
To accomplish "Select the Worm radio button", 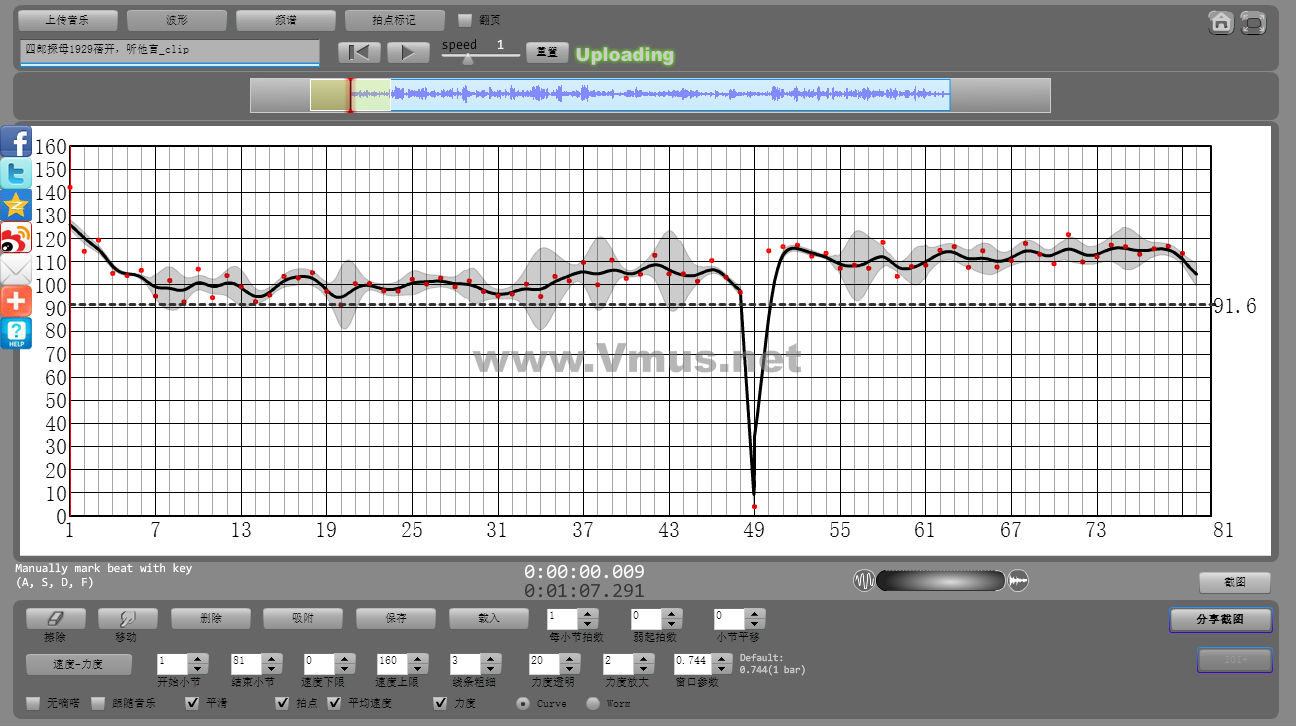I will point(592,703).
